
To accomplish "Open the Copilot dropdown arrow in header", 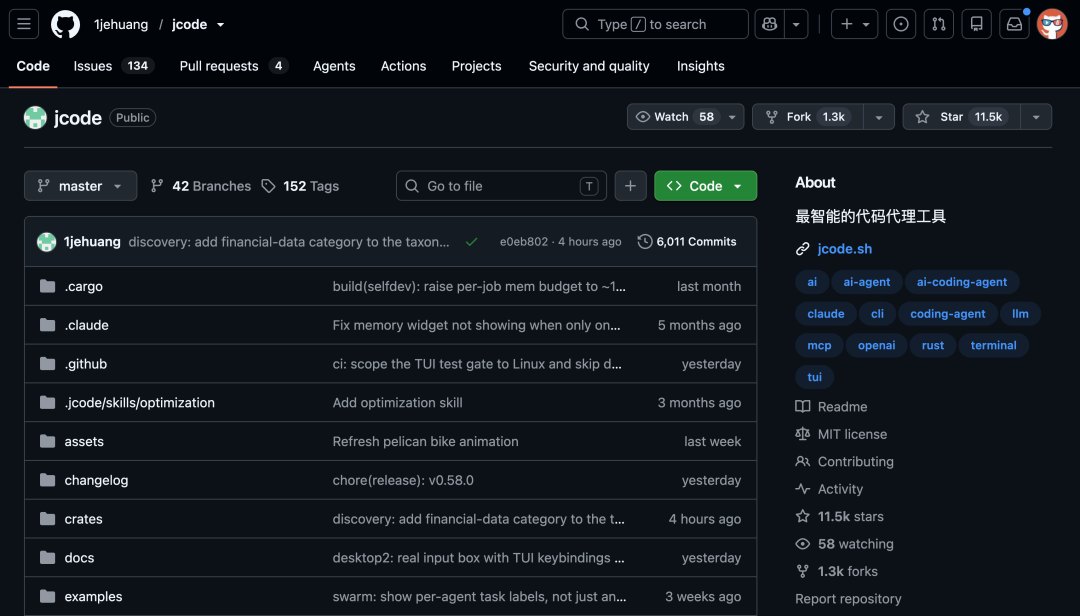I will click(x=796, y=24).
